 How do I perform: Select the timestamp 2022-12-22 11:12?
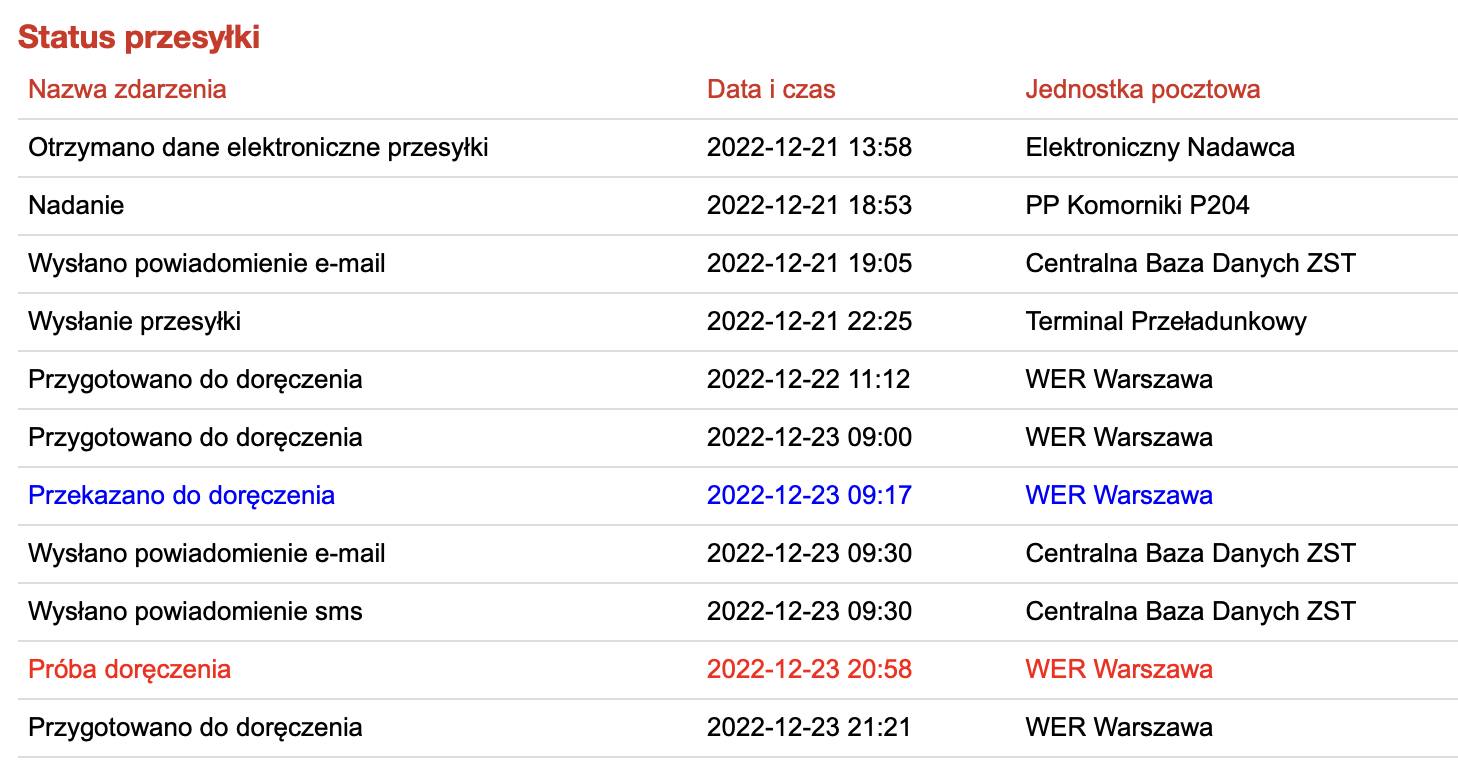(809, 380)
